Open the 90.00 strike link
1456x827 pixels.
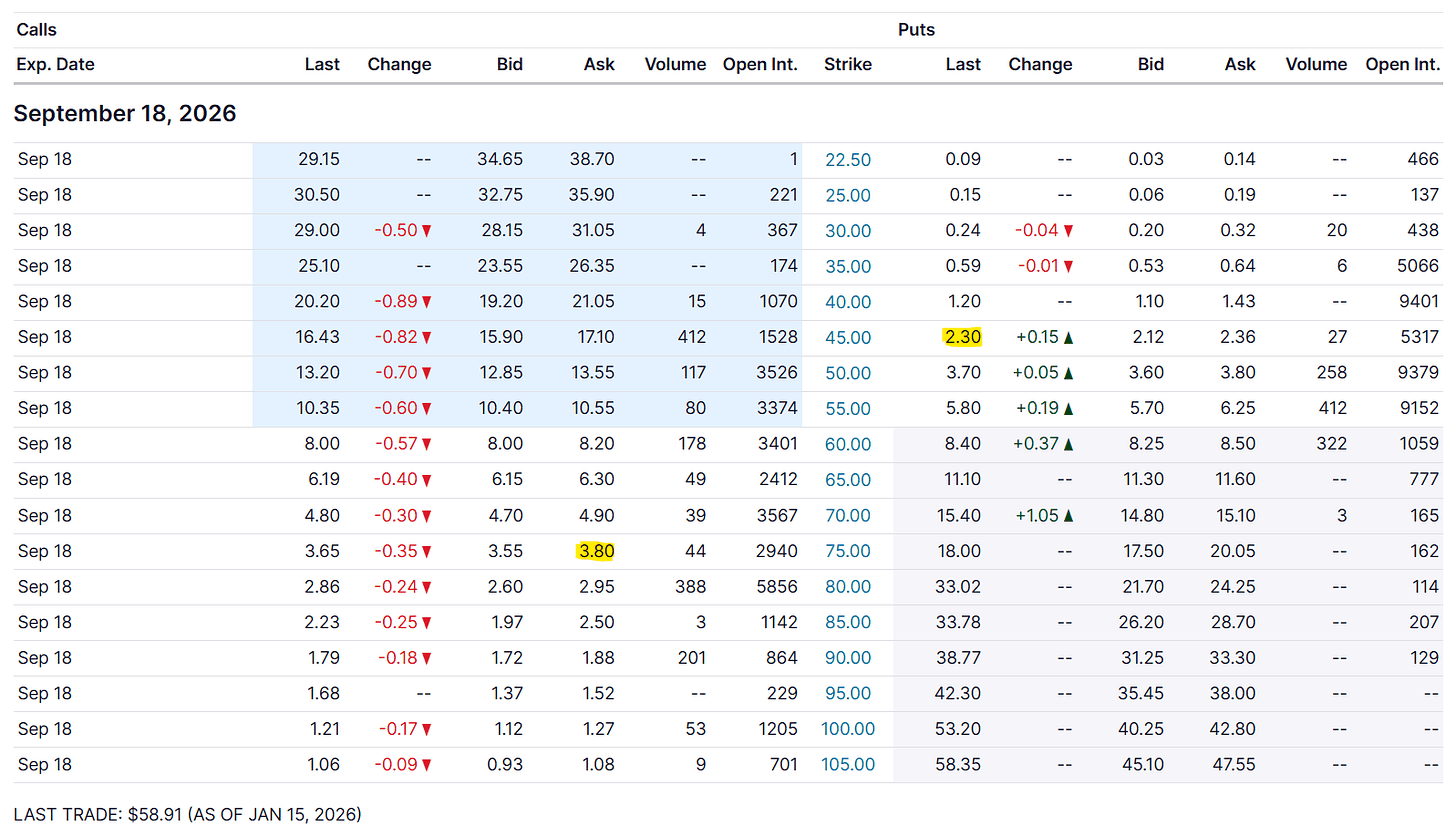click(847, 658)
